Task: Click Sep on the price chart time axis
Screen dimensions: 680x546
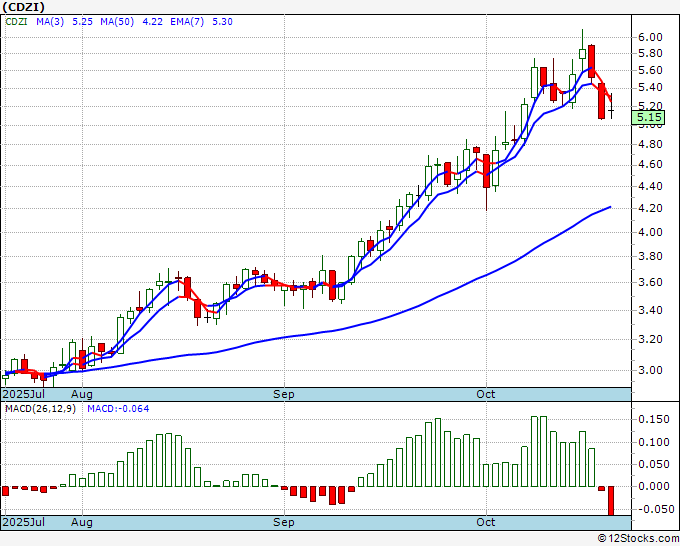Action: click(x=283, y=394)
